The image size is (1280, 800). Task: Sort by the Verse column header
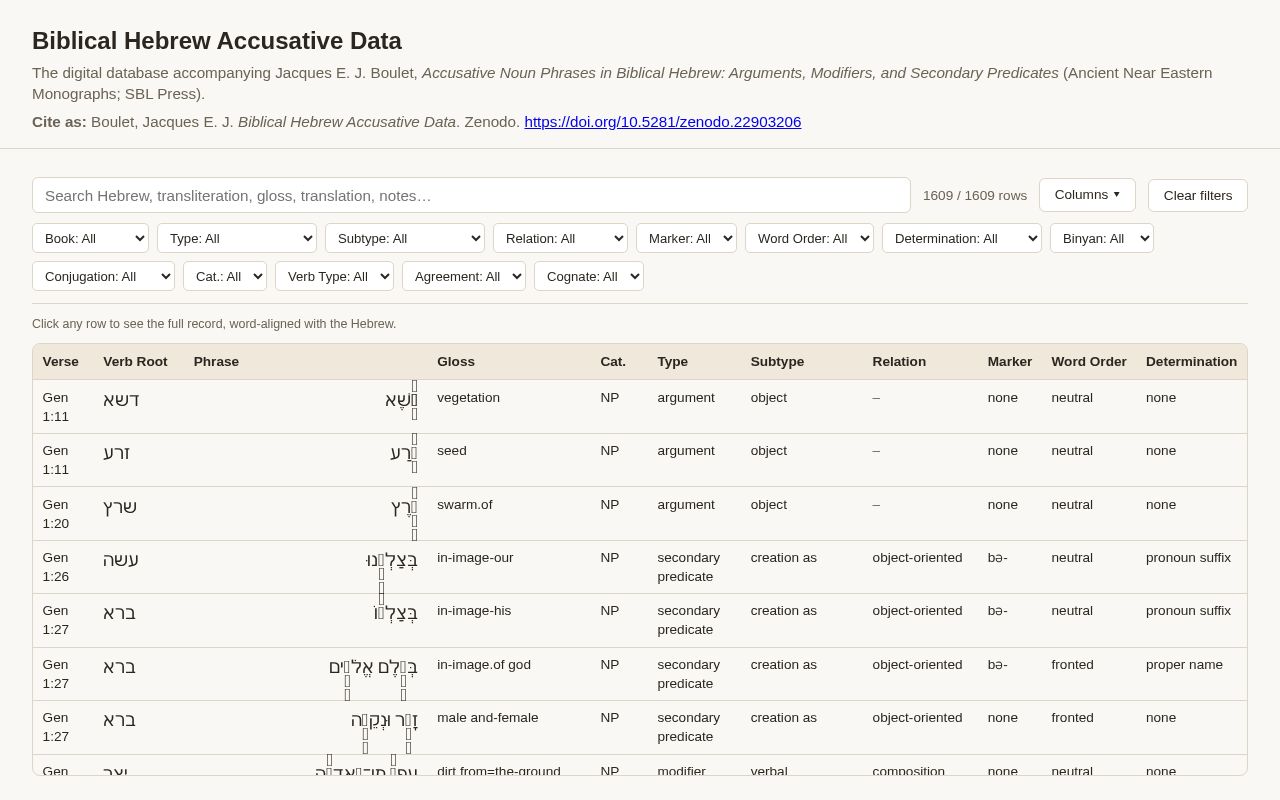[x=61, y=362]
